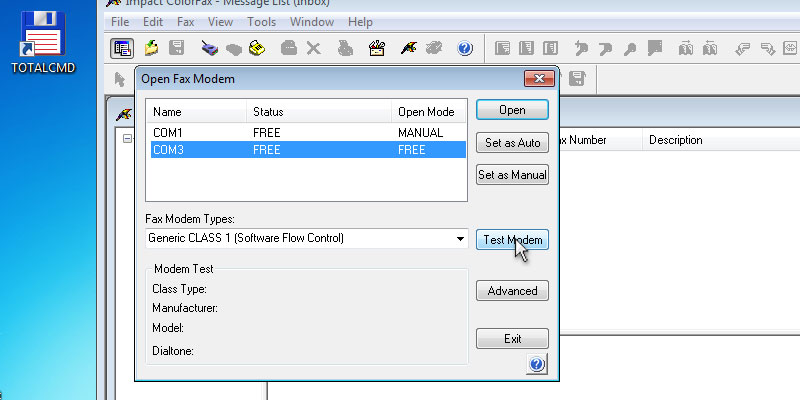This screenshot has width=800, height=400.
Task: Click the blue help question mark toolbar icon
Action: [464, 47]
